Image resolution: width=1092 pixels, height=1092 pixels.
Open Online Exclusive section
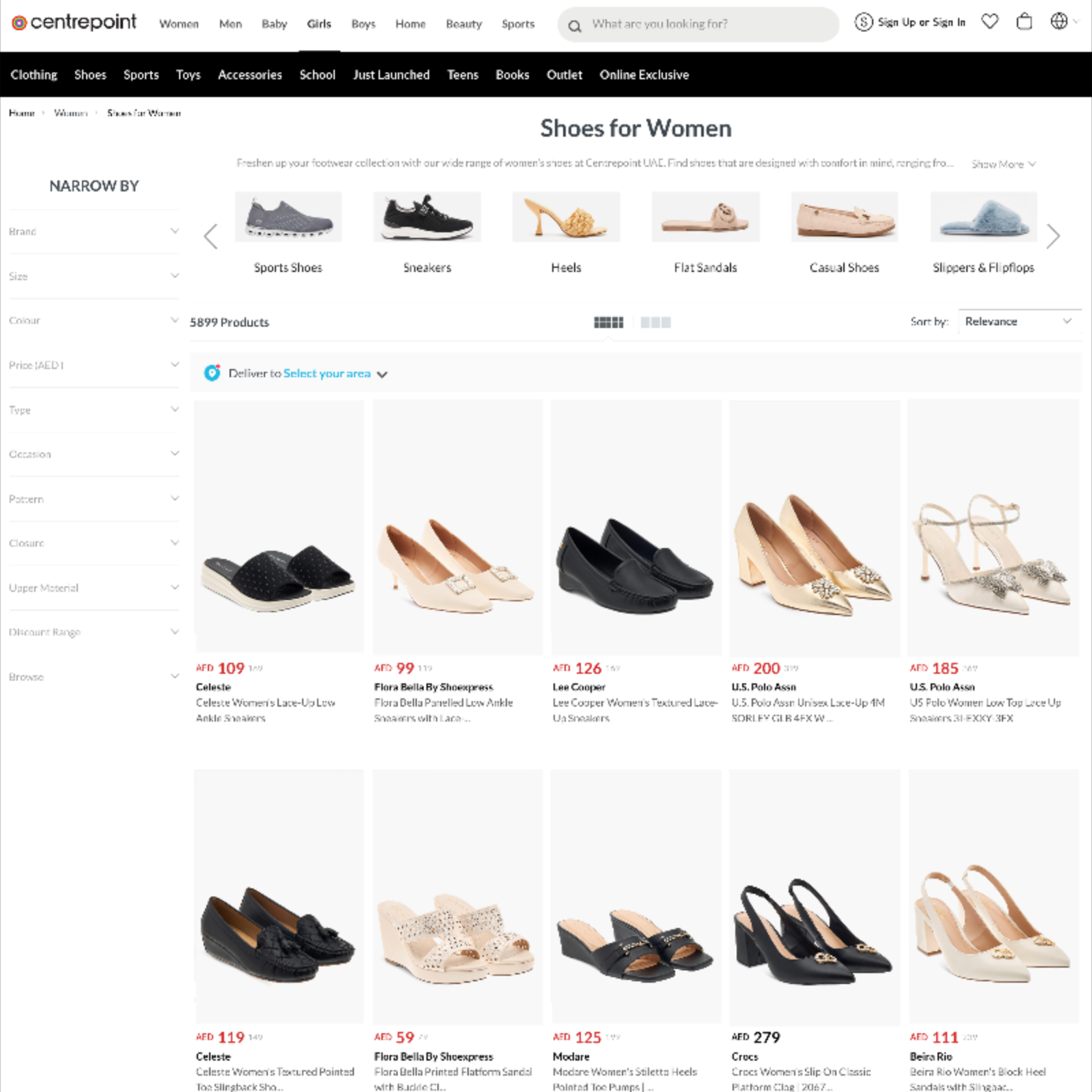pos(644,74)
